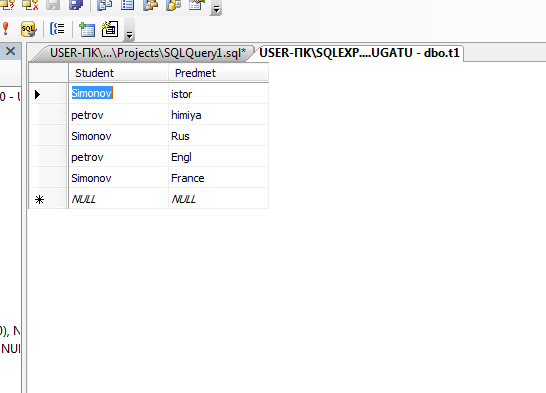Open the top toolbar options dropdown arrow

[x=216, y=9]
